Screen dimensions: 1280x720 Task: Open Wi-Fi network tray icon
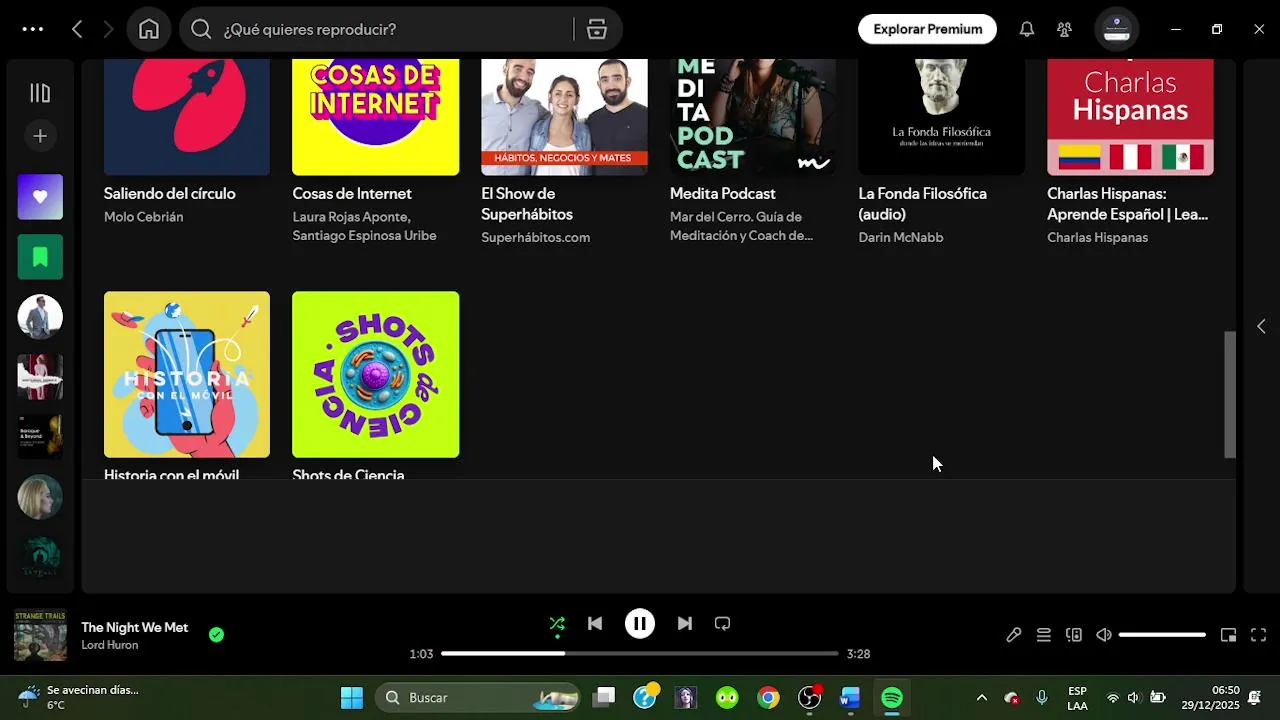click(1113, 698)
